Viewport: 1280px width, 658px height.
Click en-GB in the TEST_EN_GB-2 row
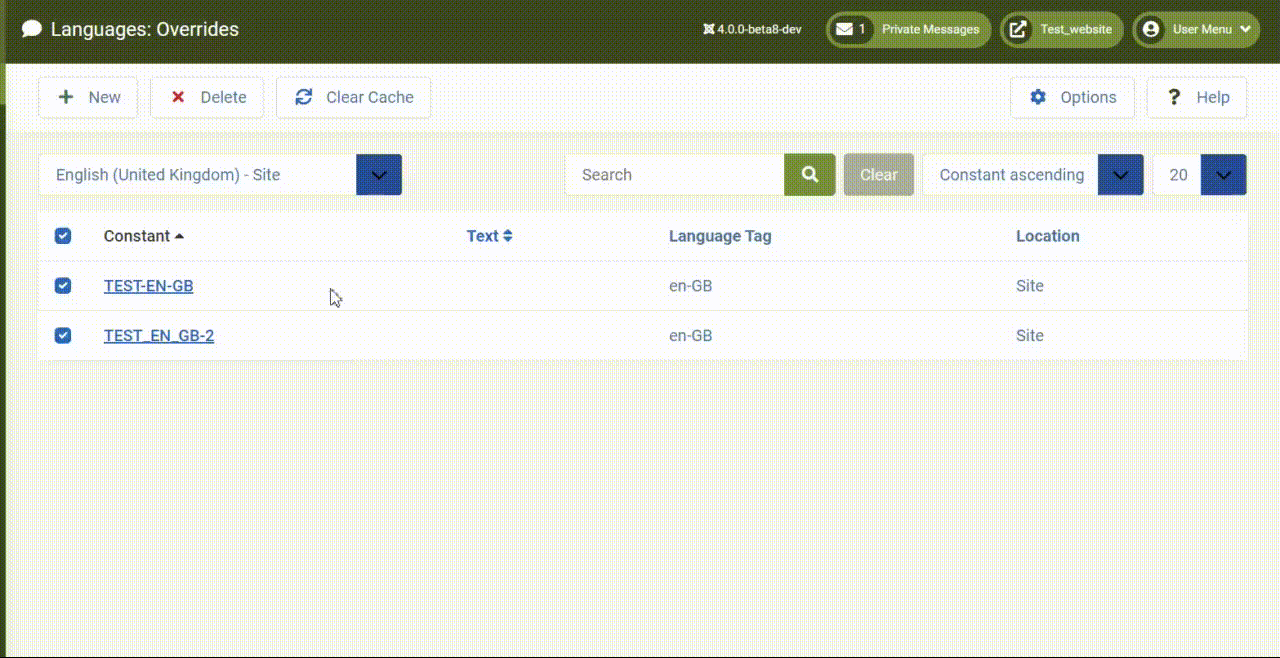pos(691,335)
